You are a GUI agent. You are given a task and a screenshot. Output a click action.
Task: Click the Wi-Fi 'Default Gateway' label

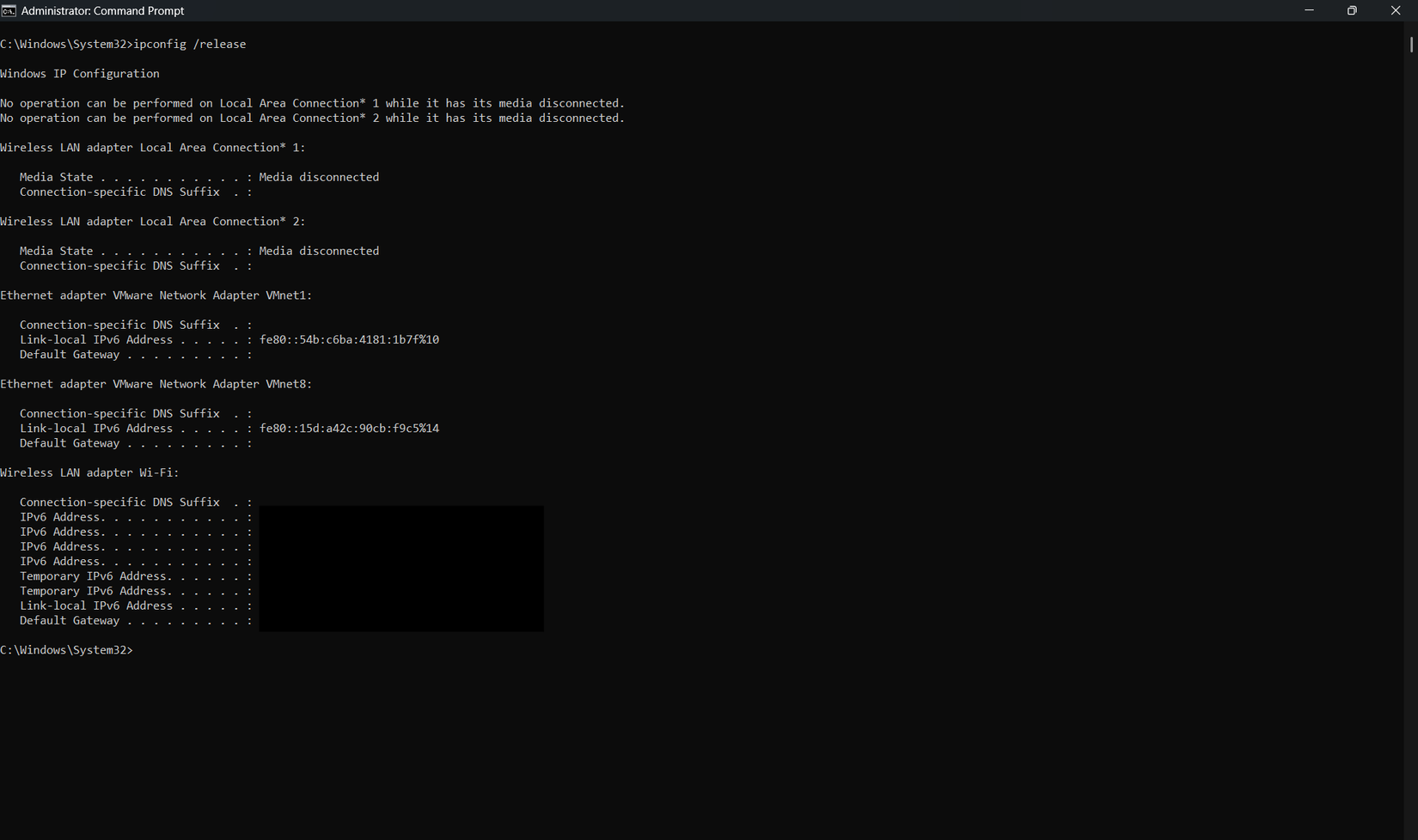coord(70,621)
